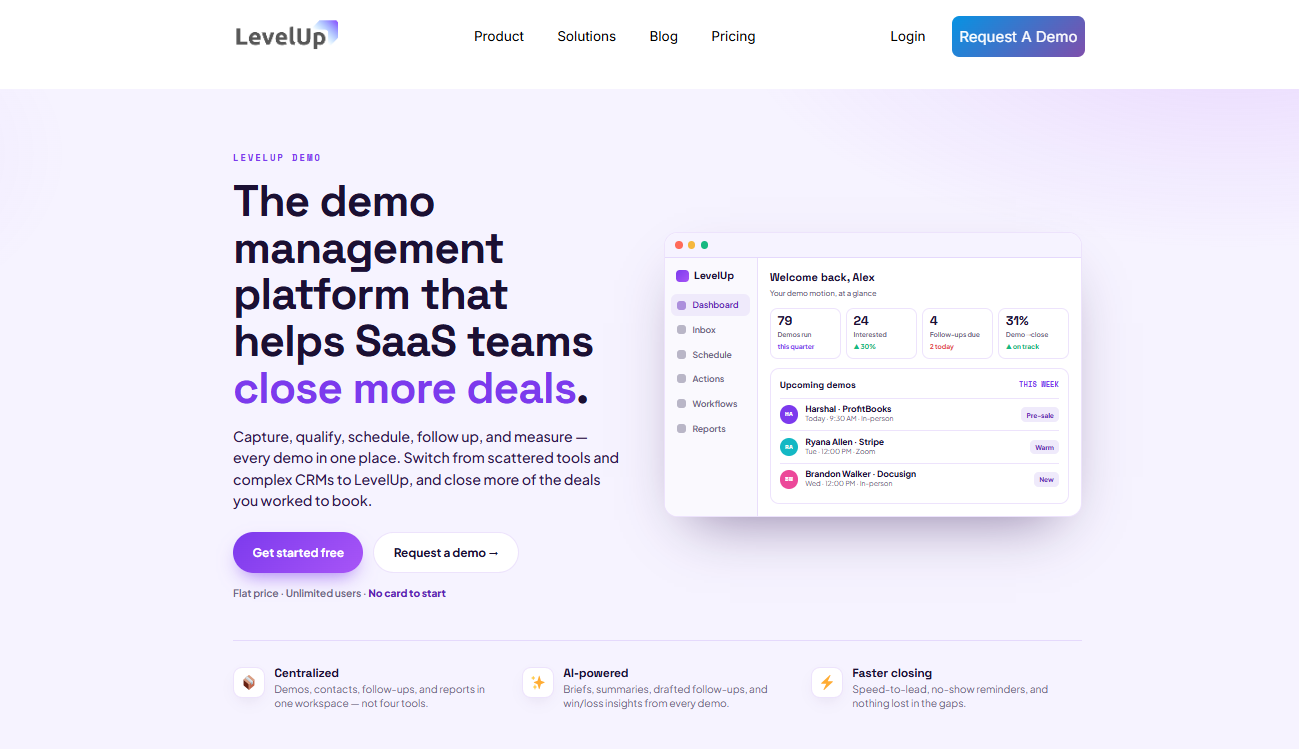
Task: Click the Faster closing feature title
Action: pyautogui.click(x=892, y=673)
